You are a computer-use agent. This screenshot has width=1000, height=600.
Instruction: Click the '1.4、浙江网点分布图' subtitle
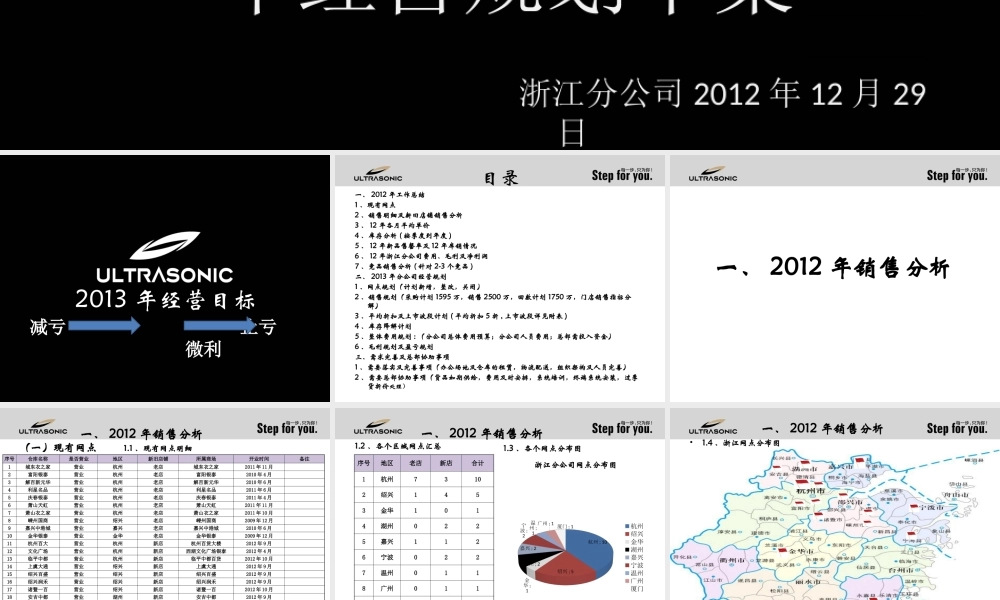(x=741, y=443)
